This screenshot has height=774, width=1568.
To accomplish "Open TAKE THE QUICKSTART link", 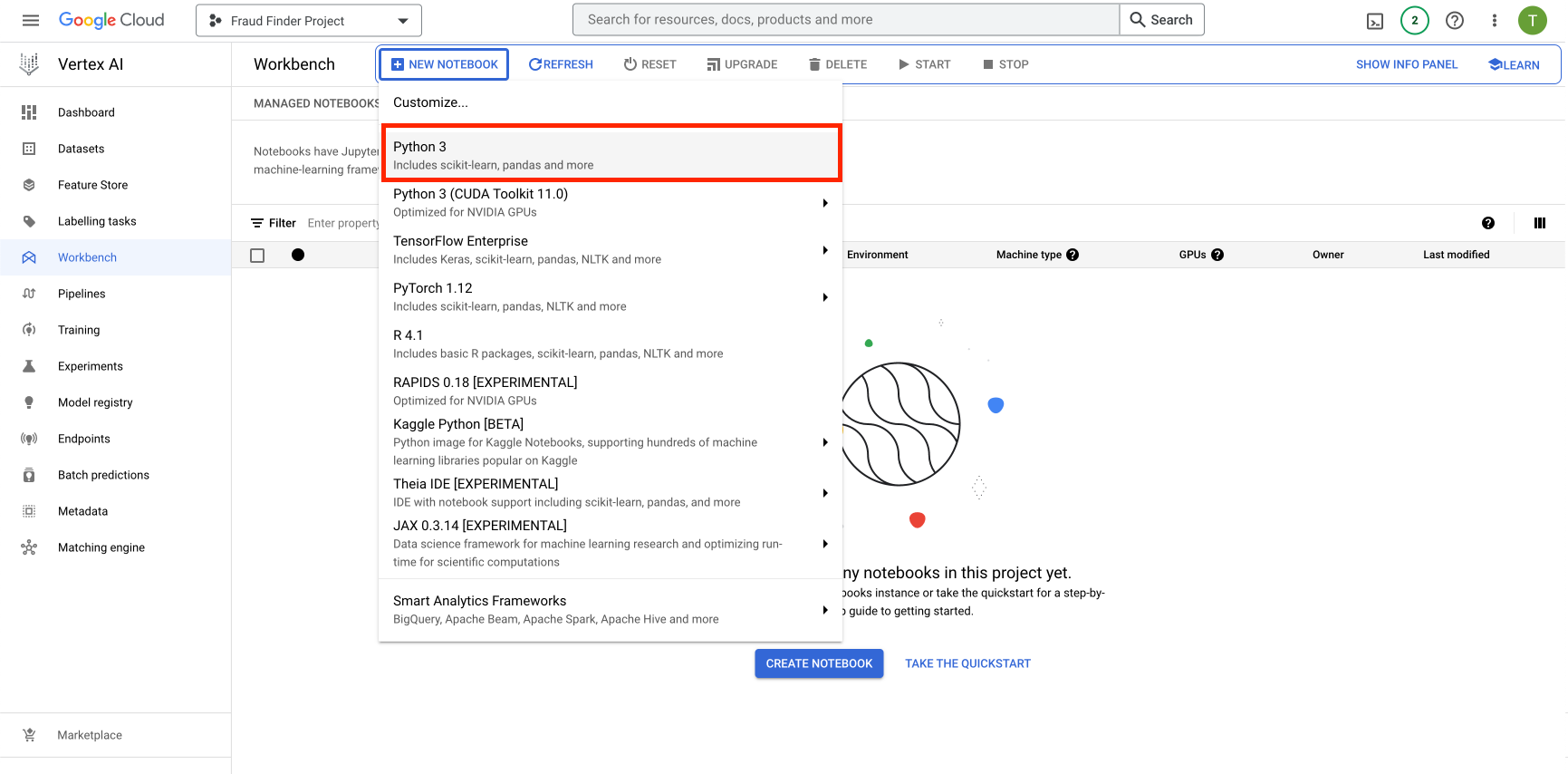I will pos(967,663).
